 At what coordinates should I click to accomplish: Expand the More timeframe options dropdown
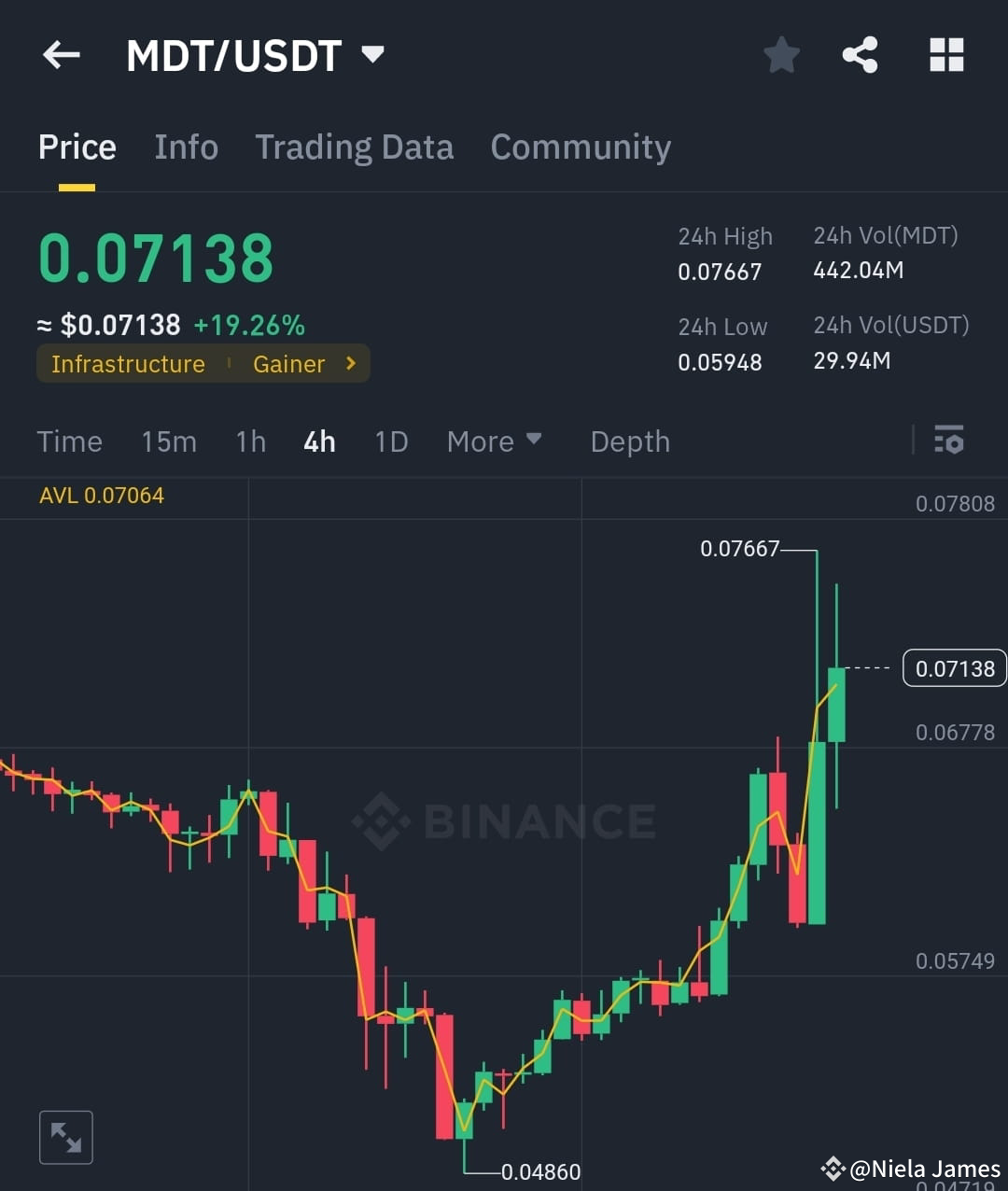[494, 441]
